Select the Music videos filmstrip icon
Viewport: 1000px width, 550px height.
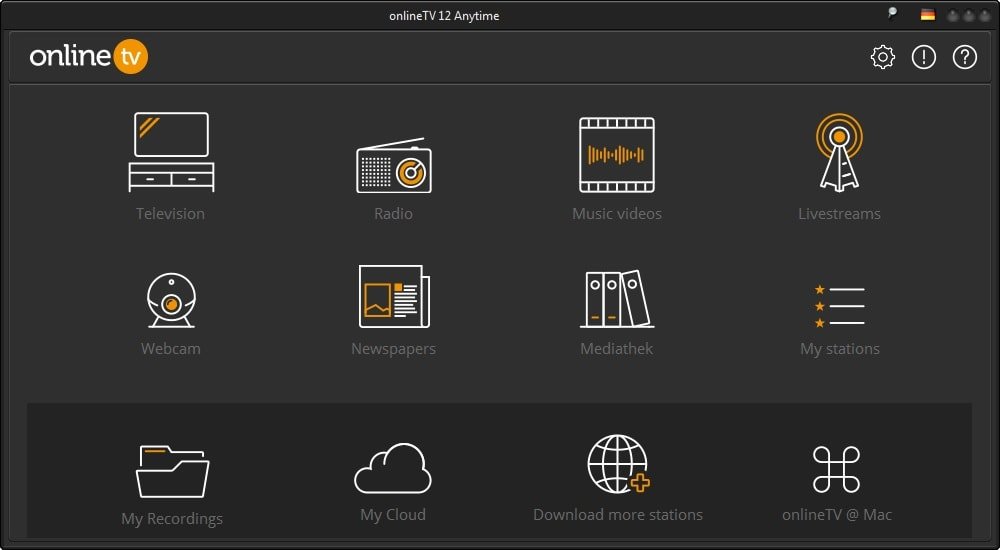(617, 155)
